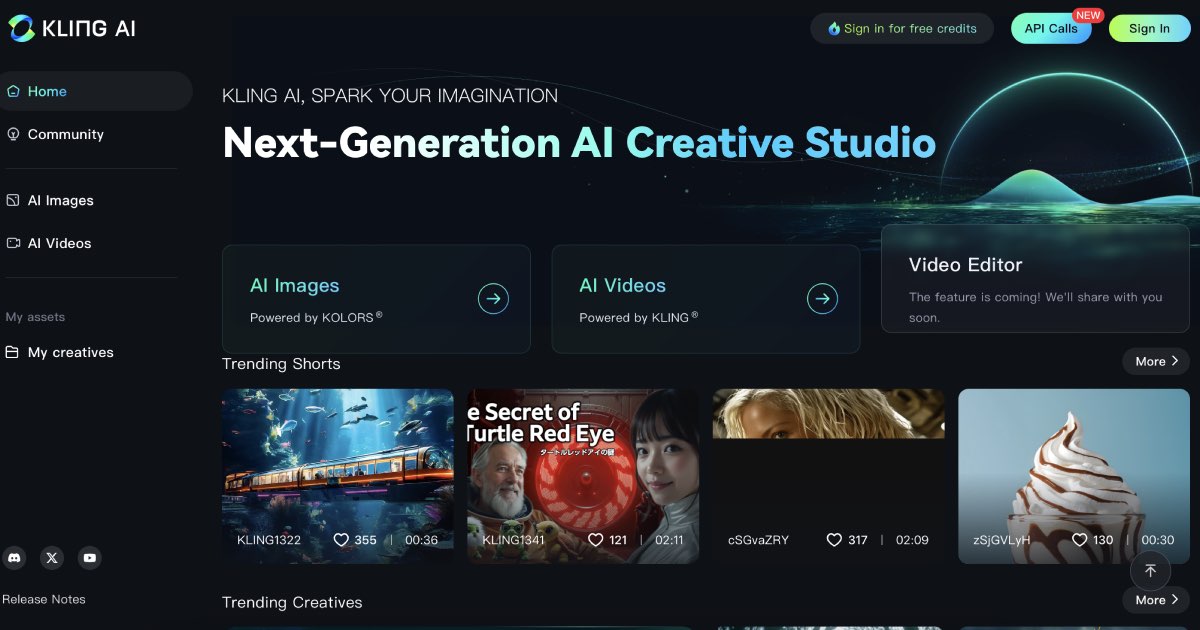Viewport: 1200px width, 630px height.
Task: Like the KLING1322 video heart icon
Action: click(341, 540)
